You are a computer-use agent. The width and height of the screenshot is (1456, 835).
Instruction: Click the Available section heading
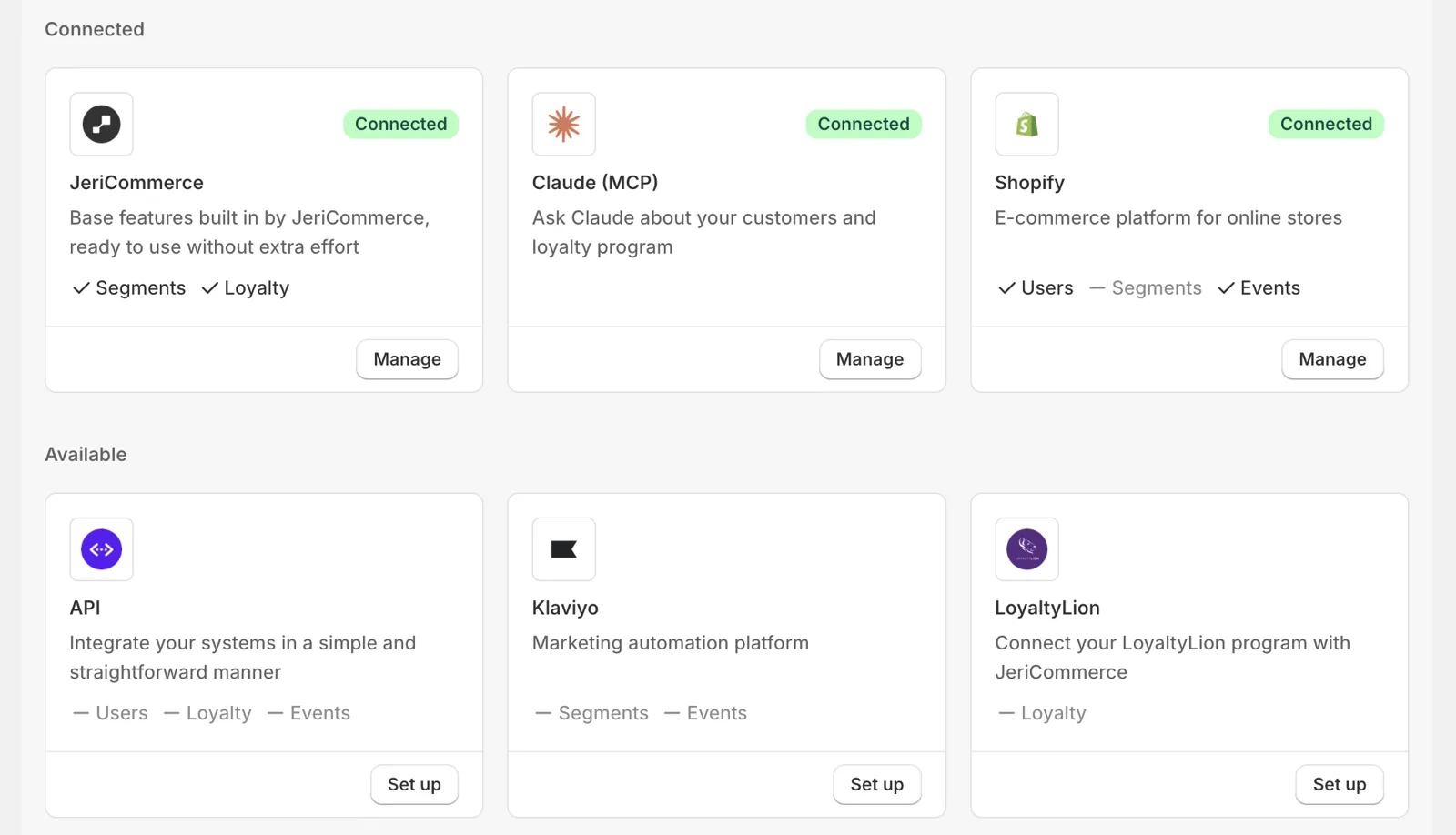coord(86,455)
